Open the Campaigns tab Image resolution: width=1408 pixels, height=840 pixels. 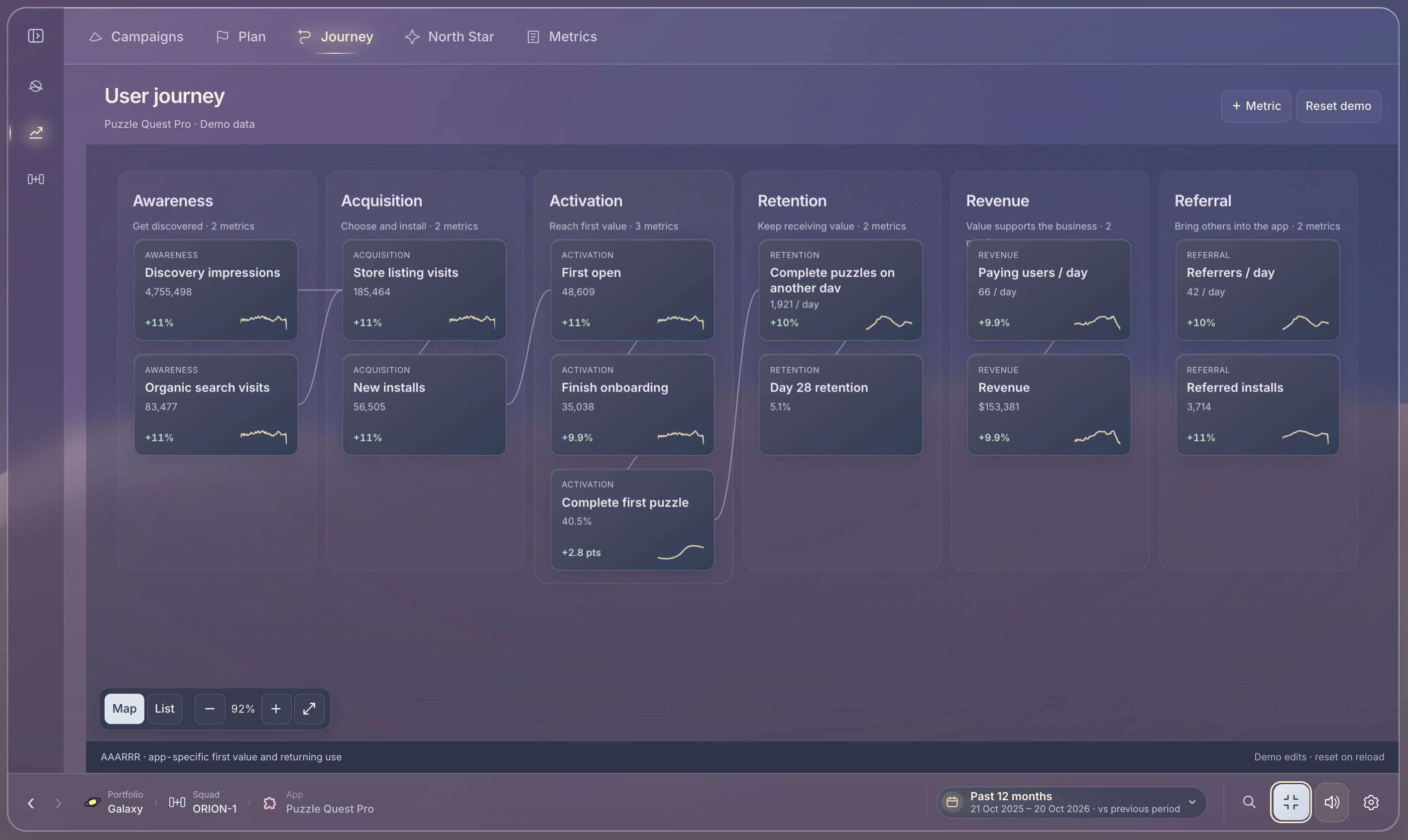pos(136,37)
